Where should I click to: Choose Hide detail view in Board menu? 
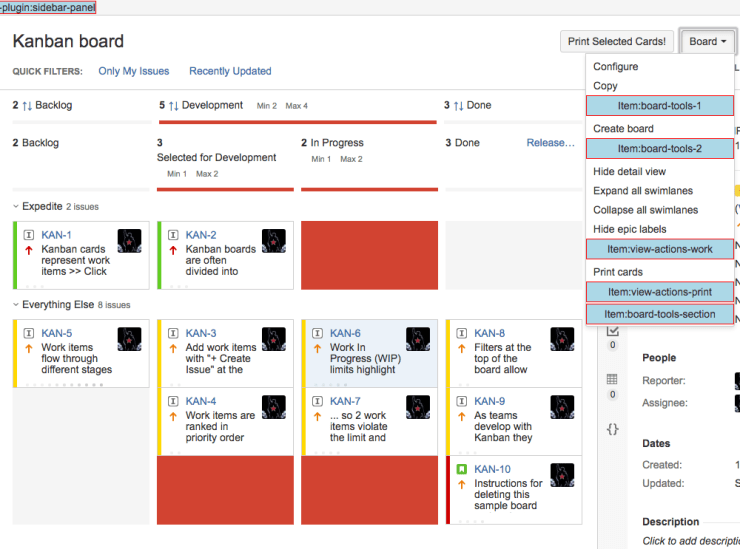(x=629, y=172)
